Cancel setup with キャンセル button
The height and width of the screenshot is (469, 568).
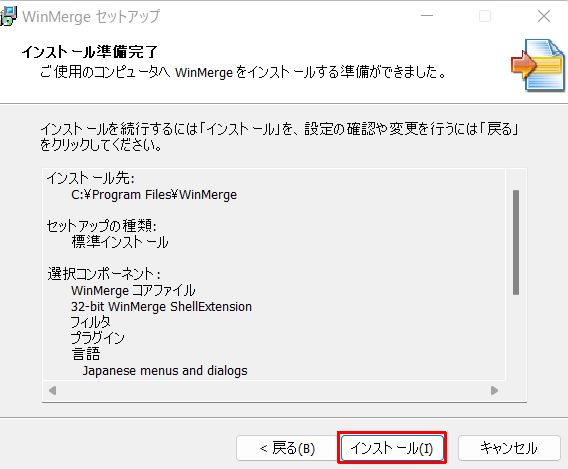(x=509, y=448)
